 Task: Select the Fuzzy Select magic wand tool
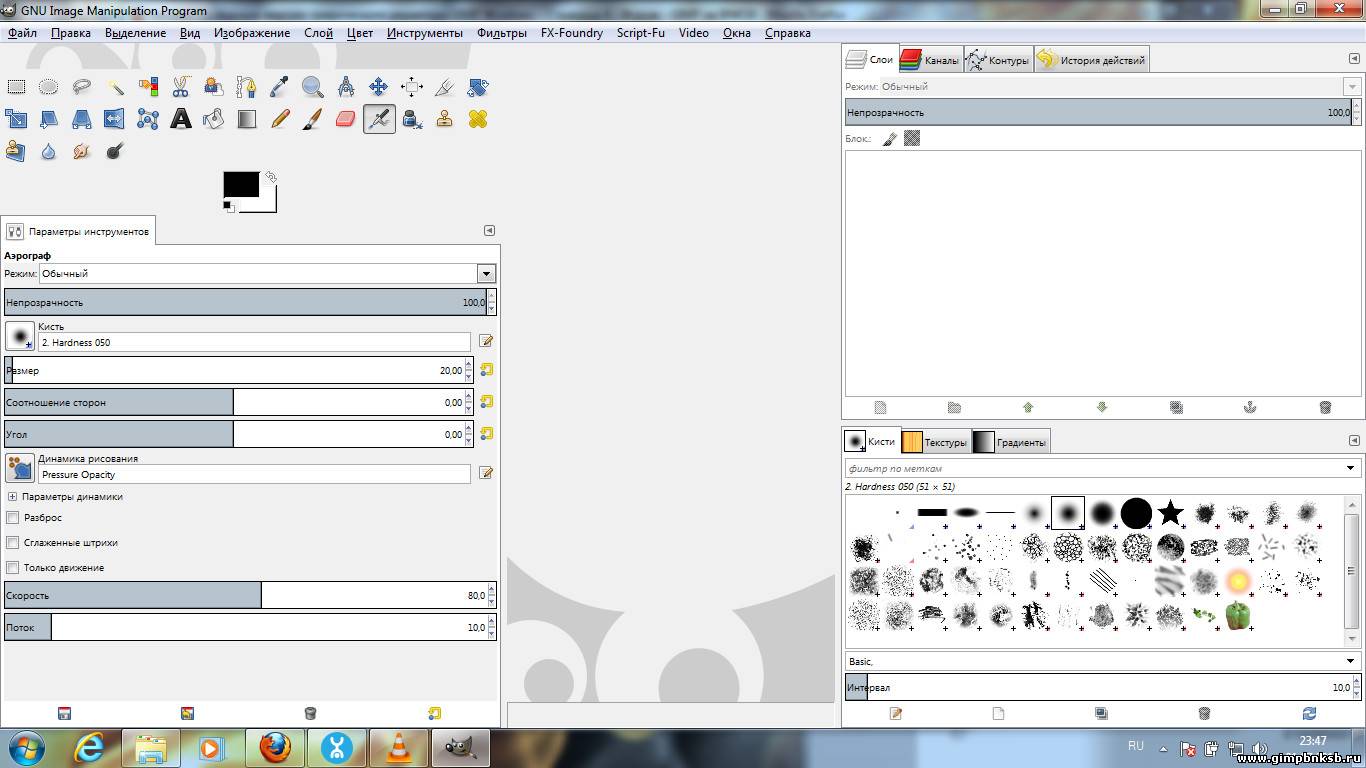(115, 87)
